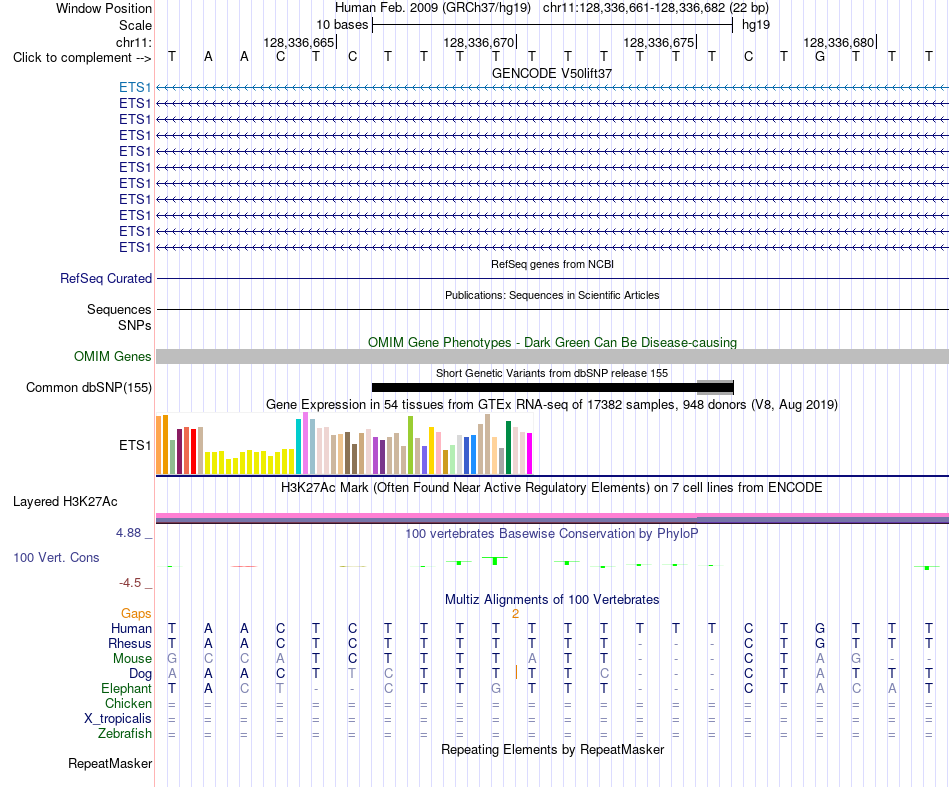The width and height of the screenshot is (950, 787).
Task: Click the cyan bar in GTEx chart
Action: [299, 447]
